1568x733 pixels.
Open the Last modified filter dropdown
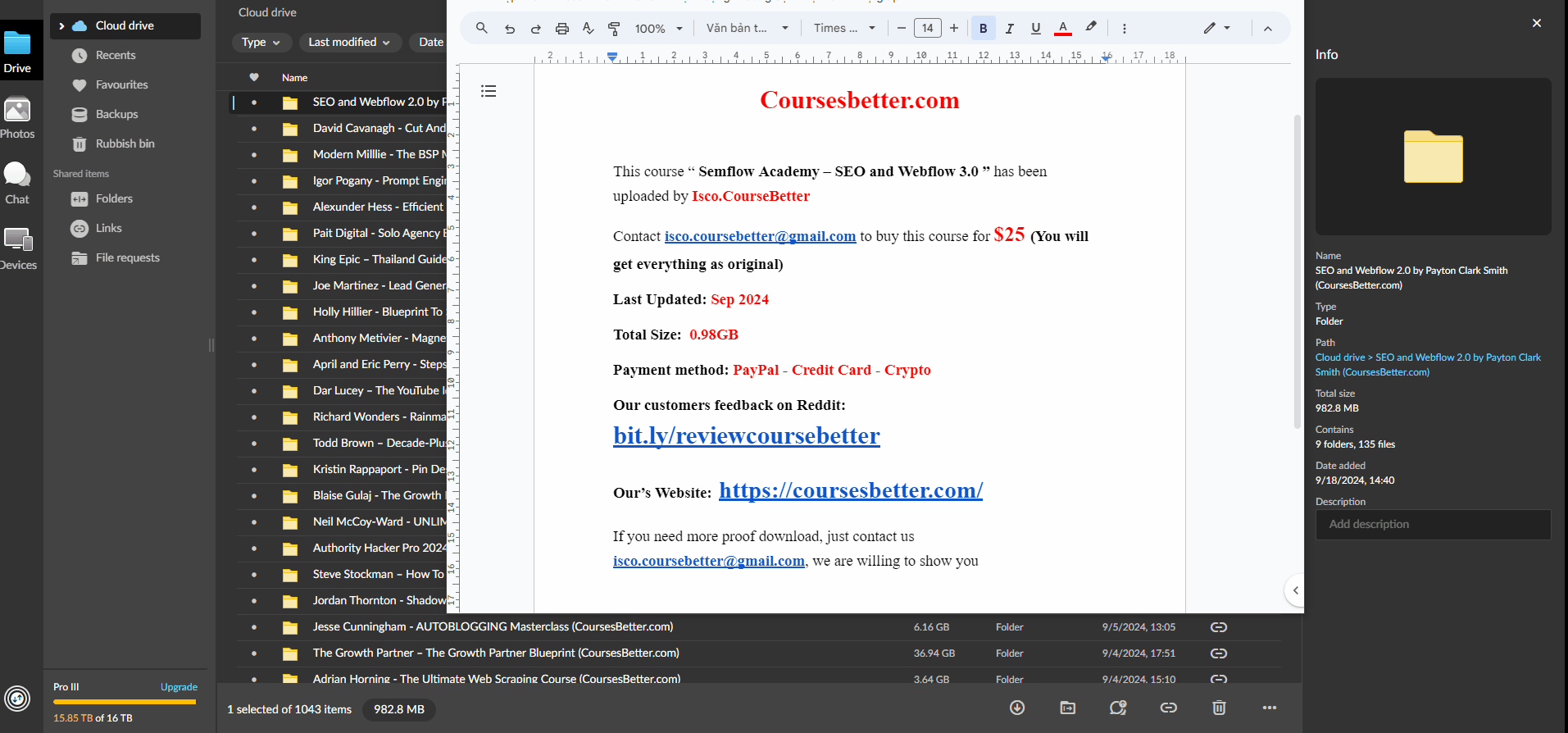coord(350,43)
